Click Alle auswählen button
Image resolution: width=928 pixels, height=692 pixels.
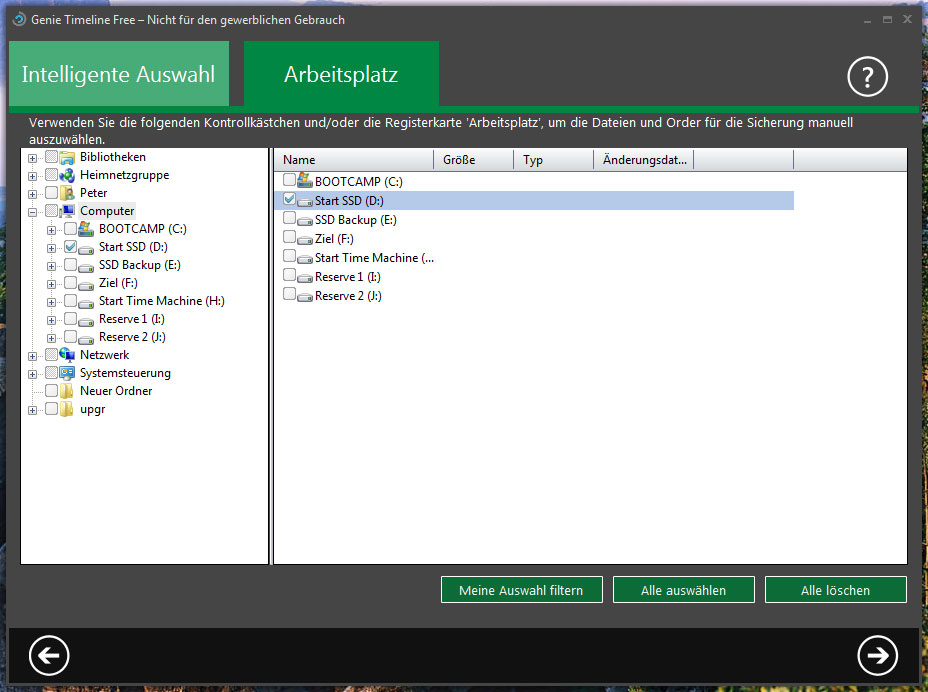(684, 590)
